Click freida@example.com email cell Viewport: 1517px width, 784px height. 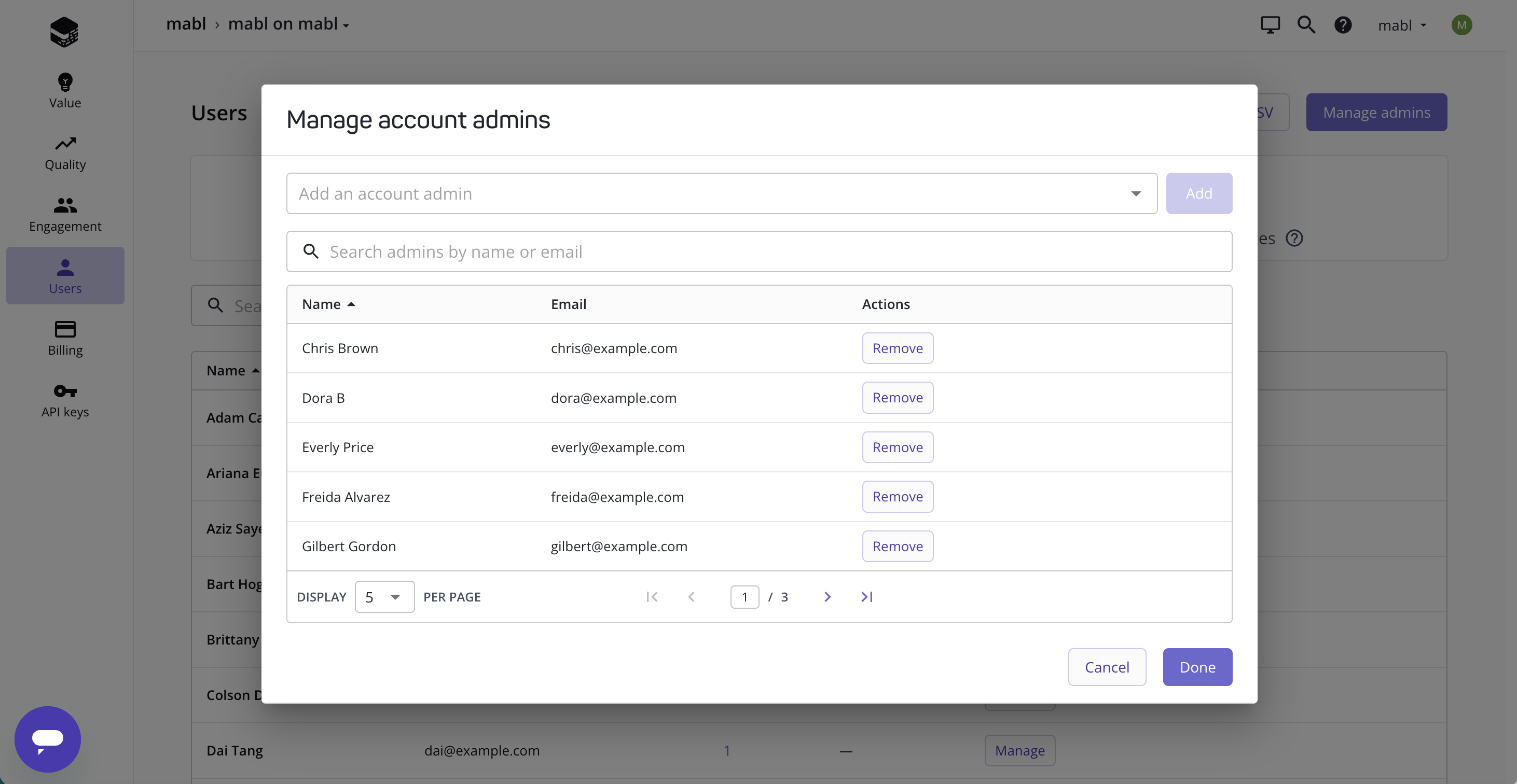pyautogui.click(x=617, y=497)
